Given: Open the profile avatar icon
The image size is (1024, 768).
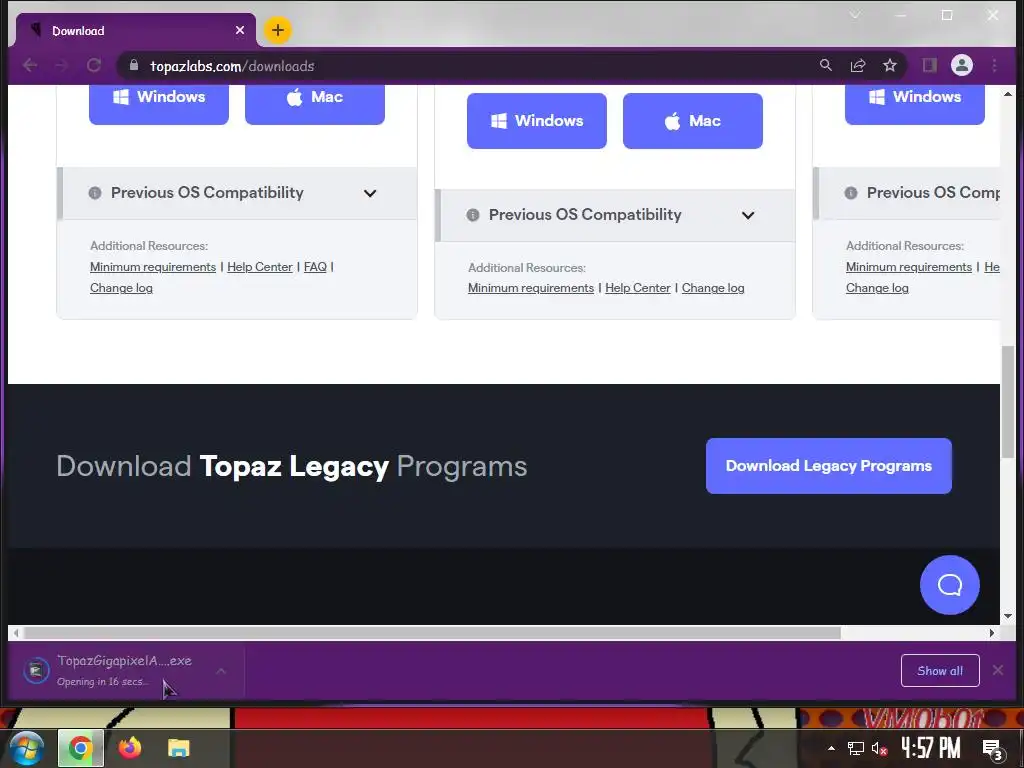Looking at the screenshot, I should pyautogui.click(x=961, y=65).
